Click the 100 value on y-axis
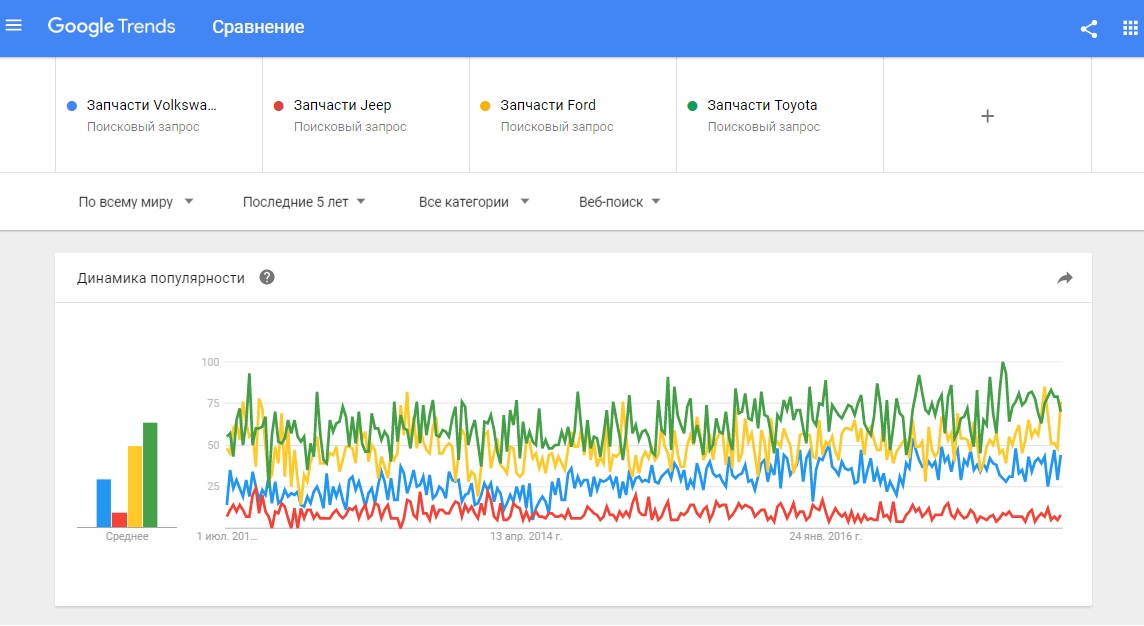Image resolution: width=1144 pixels, height=626 pixels. 210,362
